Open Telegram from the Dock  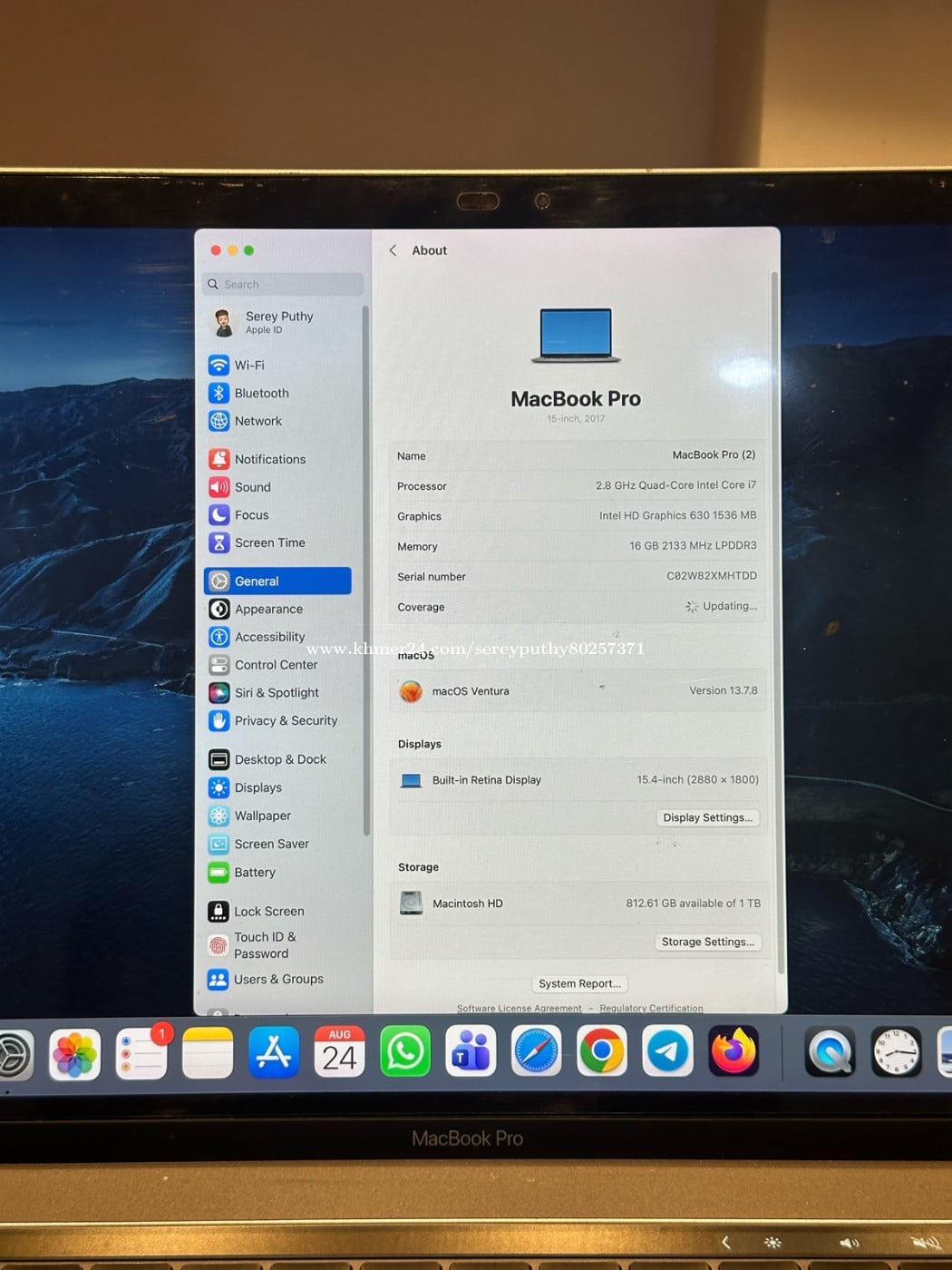coord(668,1051)
